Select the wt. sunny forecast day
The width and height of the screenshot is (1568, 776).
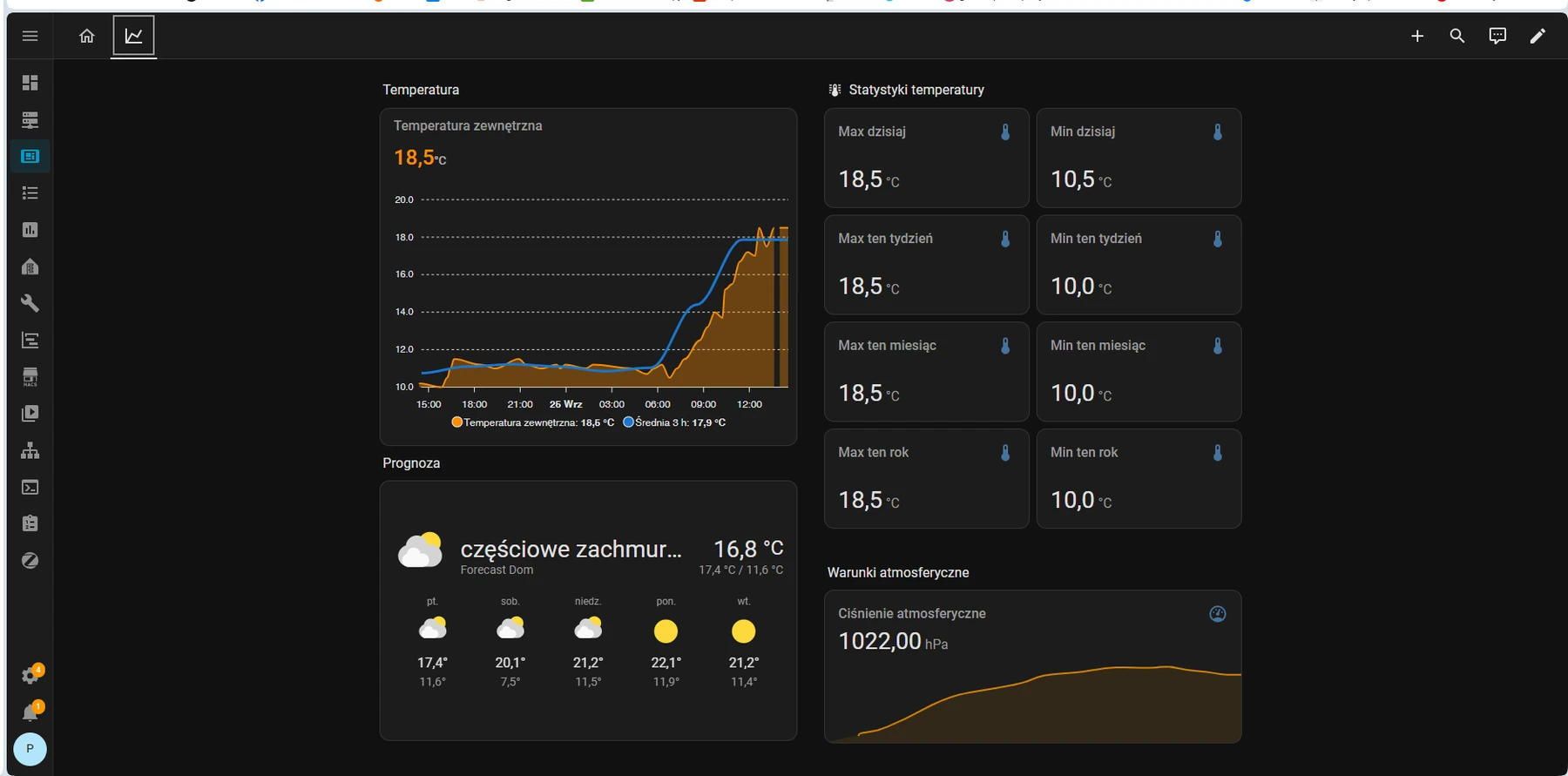[743, 643]
